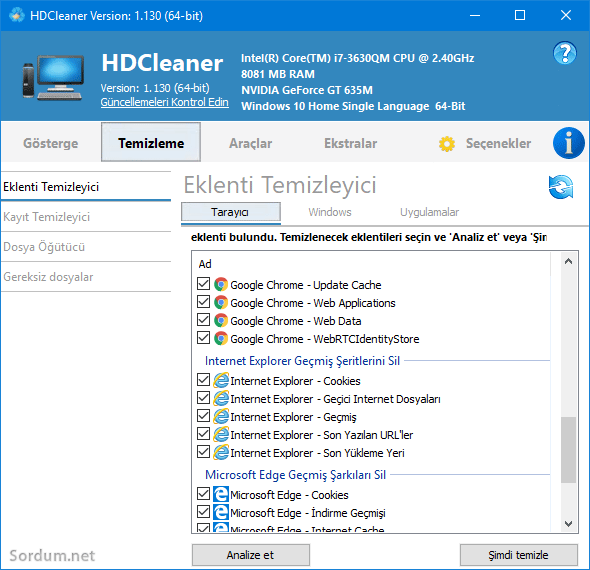The height and width of the screenshot is (570, 590).
Task: Open the Gösterge tab
Action: 51,143
